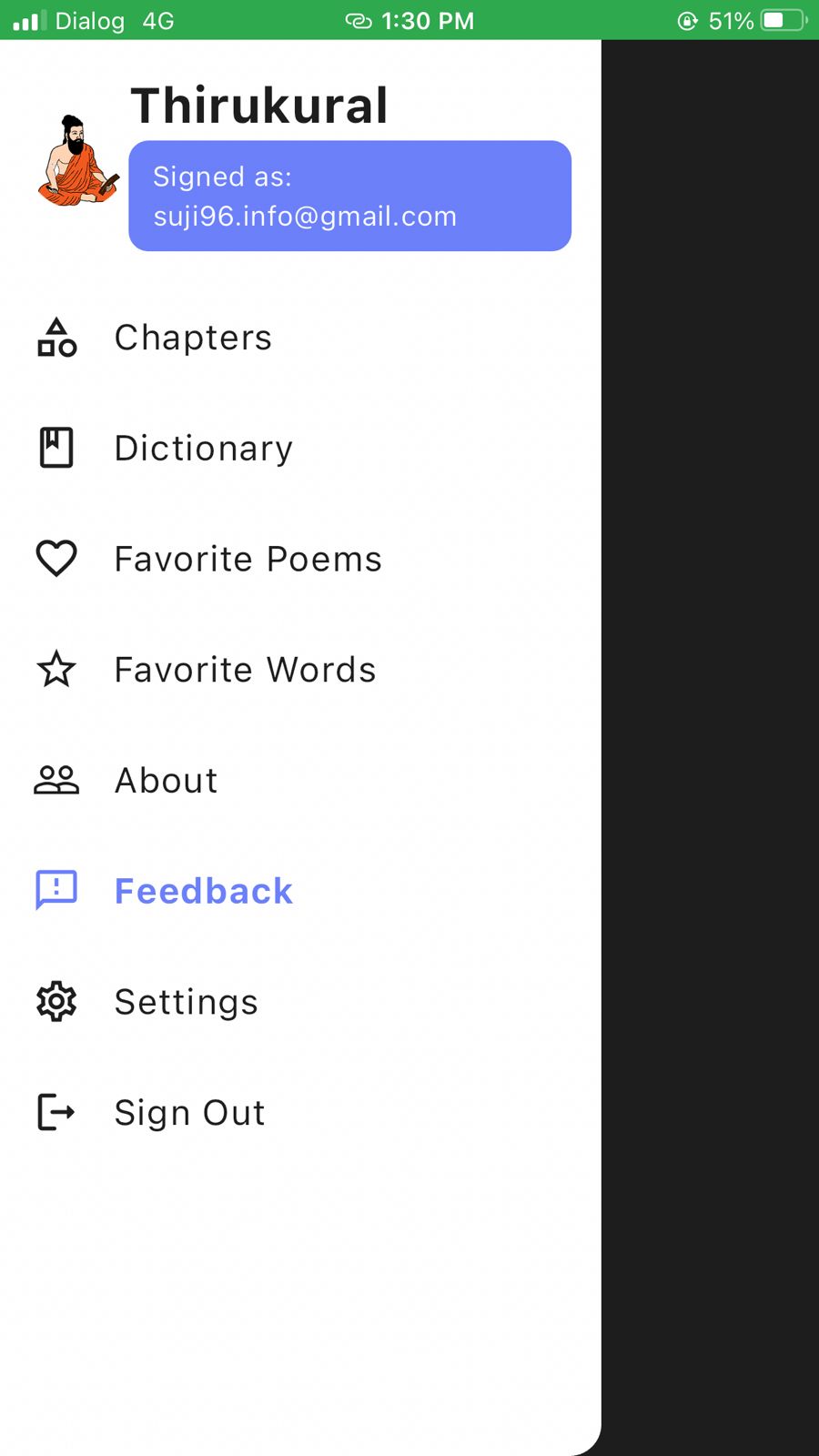Tap the heart icon for Favorite Poems
Screen dimensions: 819x1456
[x=56, y=559]
